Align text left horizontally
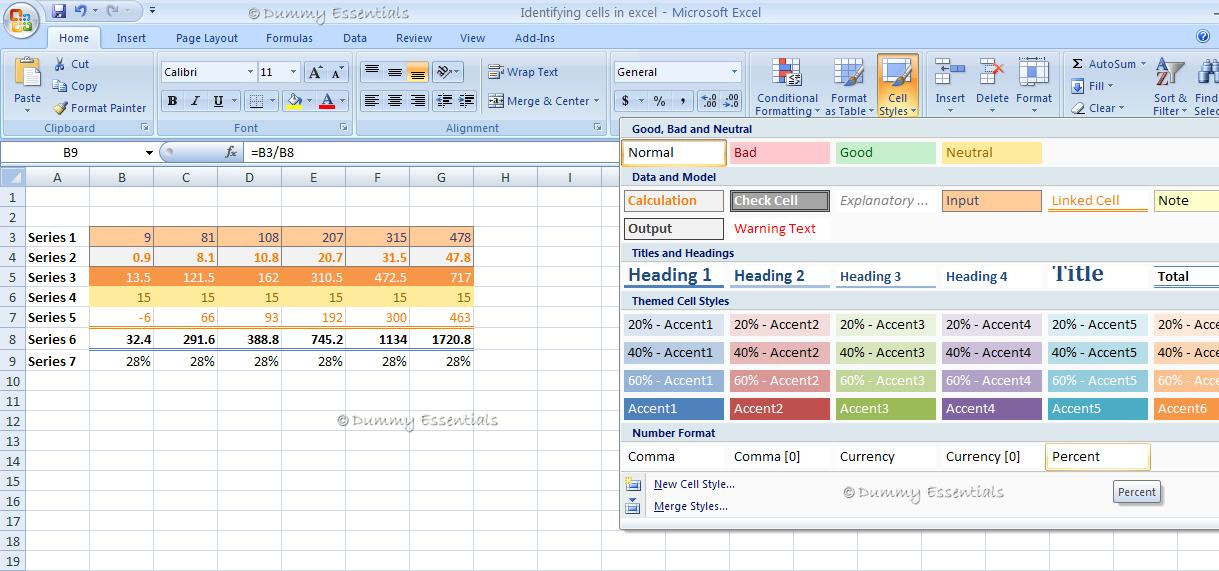Screen dimensions: 1219x571 [x=371, y=101]
